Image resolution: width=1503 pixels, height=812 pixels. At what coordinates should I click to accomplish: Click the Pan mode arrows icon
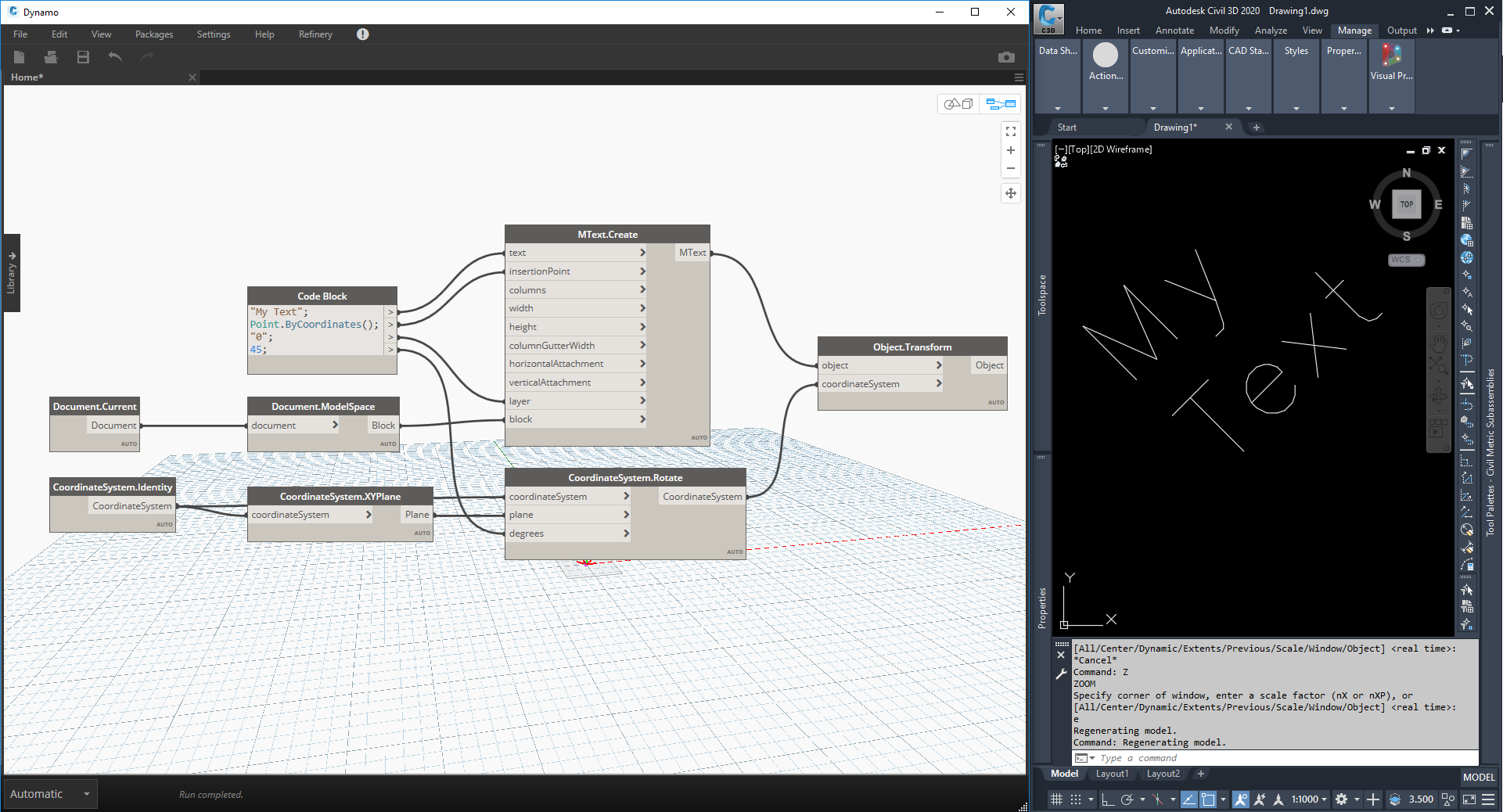pos(1011,193)
